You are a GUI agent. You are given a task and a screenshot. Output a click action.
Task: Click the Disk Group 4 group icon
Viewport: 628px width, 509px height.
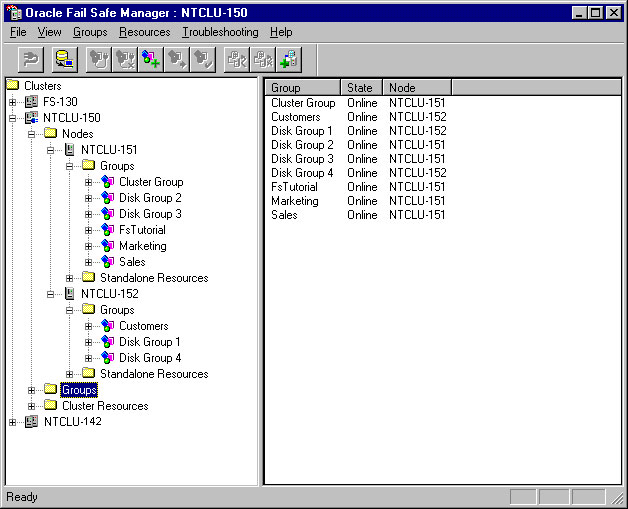[108, 358]
